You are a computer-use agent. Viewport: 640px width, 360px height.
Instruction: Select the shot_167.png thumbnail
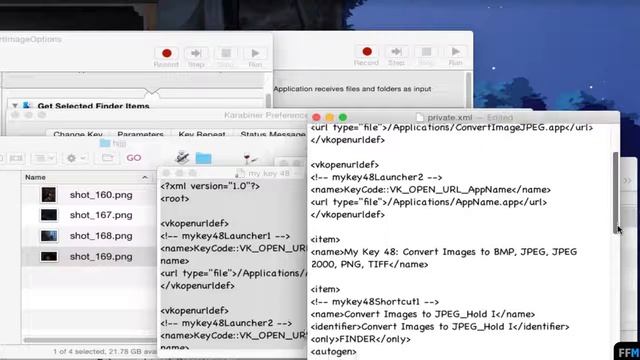tap(49, 215)
